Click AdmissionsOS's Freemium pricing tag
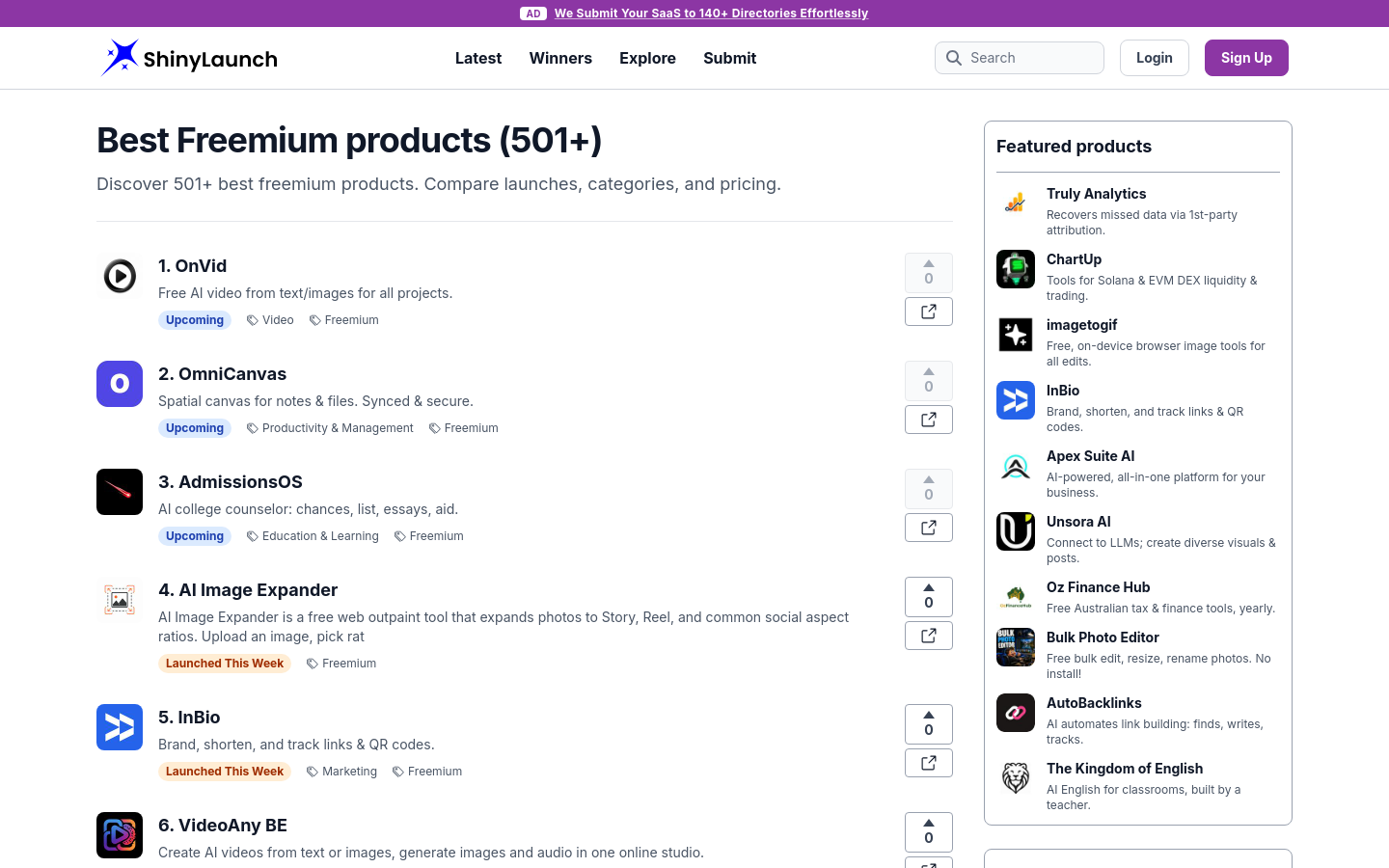Viewport: 1389px width, 868px height. [429, 536]
